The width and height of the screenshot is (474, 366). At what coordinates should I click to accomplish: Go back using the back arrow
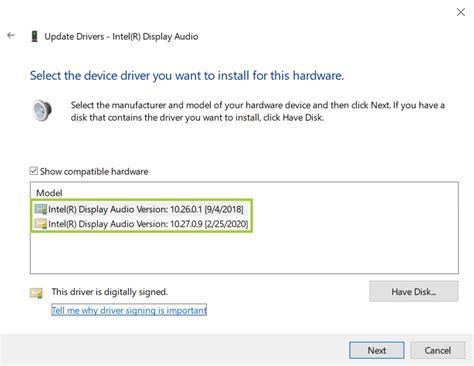[11, 35]
